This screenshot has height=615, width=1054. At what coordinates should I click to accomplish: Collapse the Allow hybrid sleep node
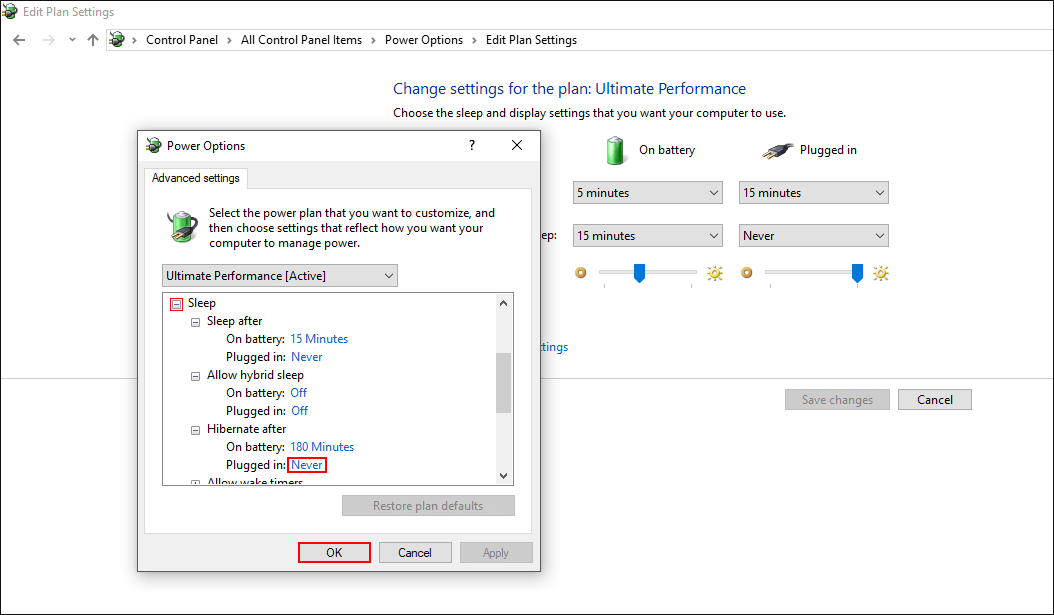pyautogui.click(x=196, y=376)
